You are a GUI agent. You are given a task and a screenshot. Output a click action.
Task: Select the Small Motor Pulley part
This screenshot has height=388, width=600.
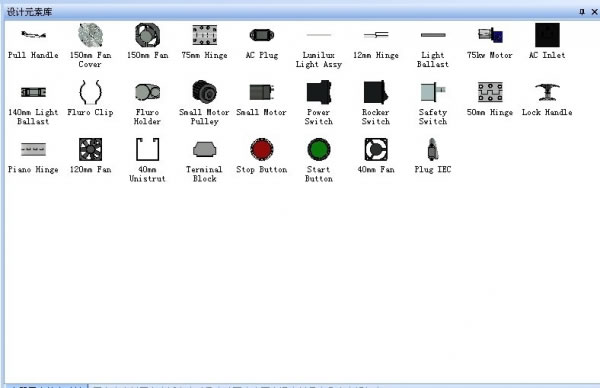click(x=204, y=92)
